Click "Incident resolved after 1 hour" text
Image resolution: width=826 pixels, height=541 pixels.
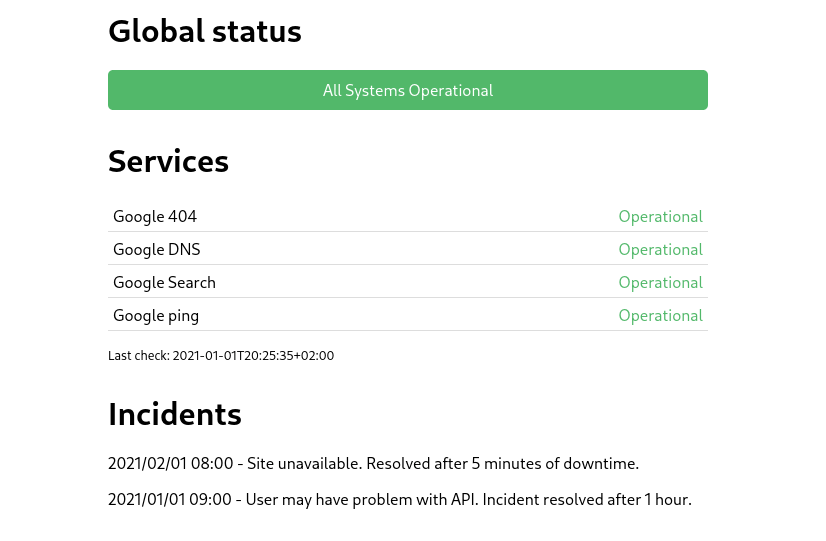[x=586, y=499]
